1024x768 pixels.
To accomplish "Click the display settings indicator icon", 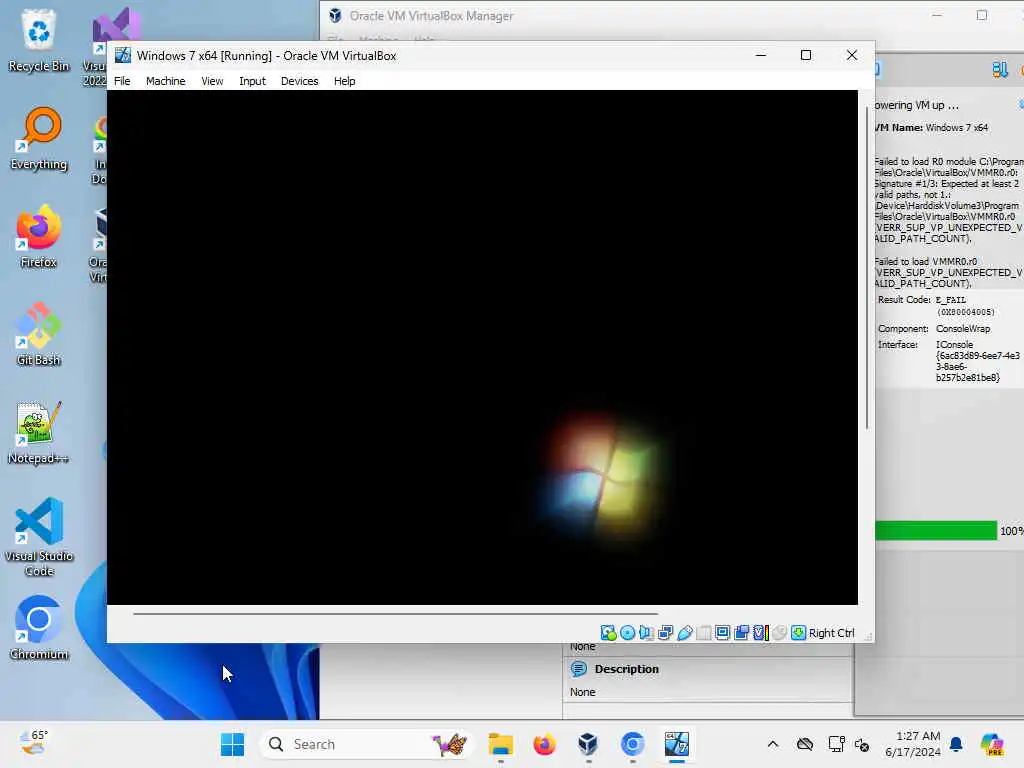I will [722, 633].
